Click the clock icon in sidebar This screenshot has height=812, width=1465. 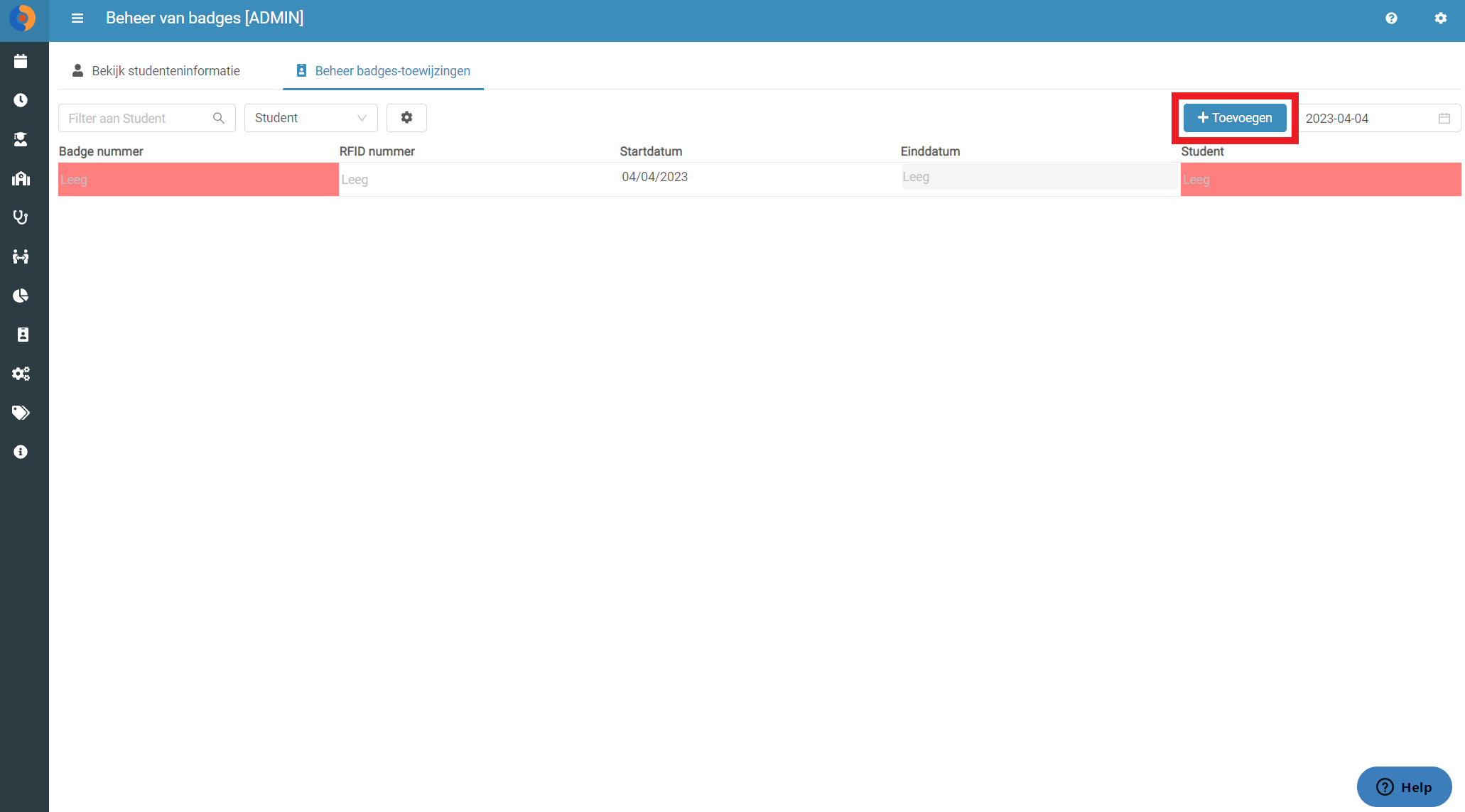pyautogui.click(x=21, y=100)
